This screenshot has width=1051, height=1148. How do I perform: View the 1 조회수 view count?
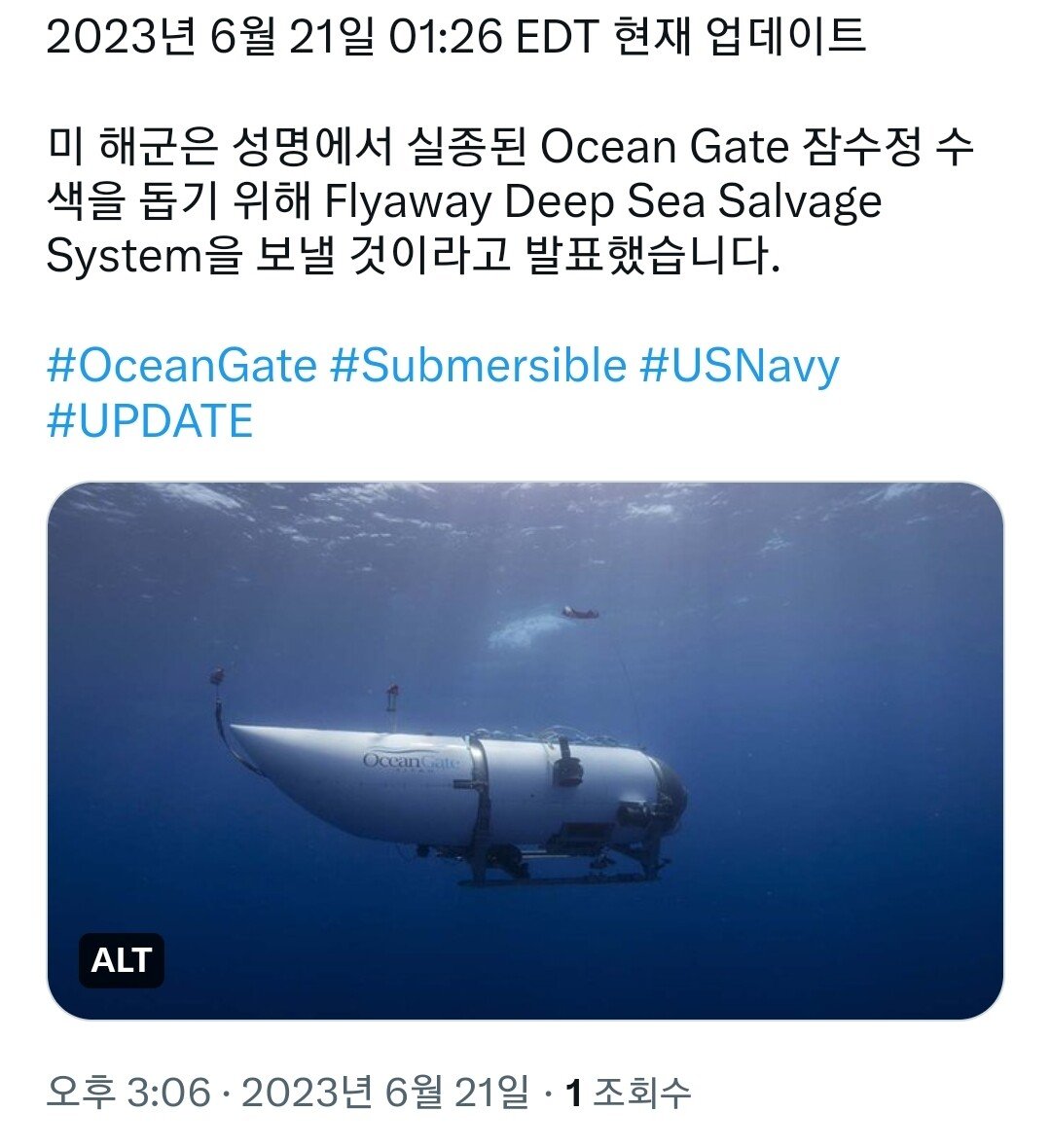point(629,1094)
